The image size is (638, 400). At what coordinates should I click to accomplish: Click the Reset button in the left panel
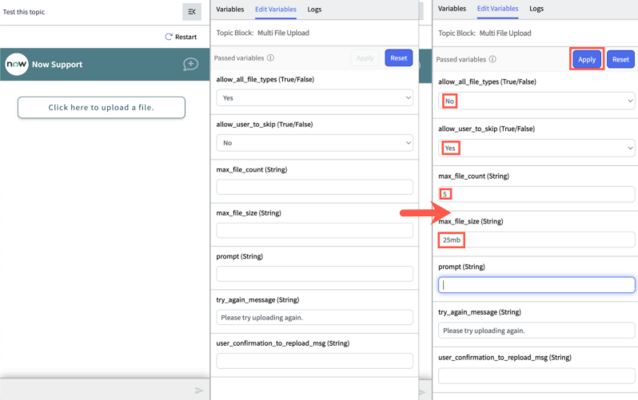398,58
